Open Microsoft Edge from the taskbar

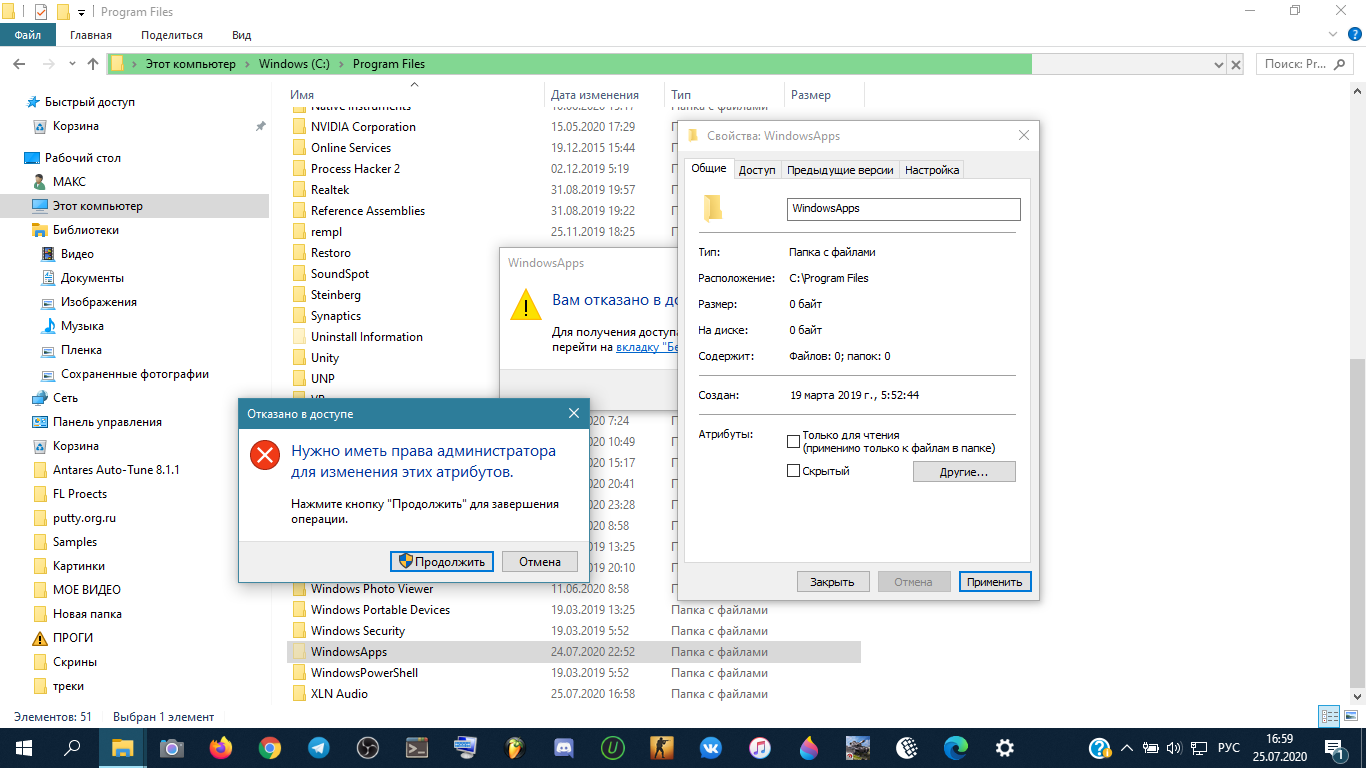click(x=956, y=747)
